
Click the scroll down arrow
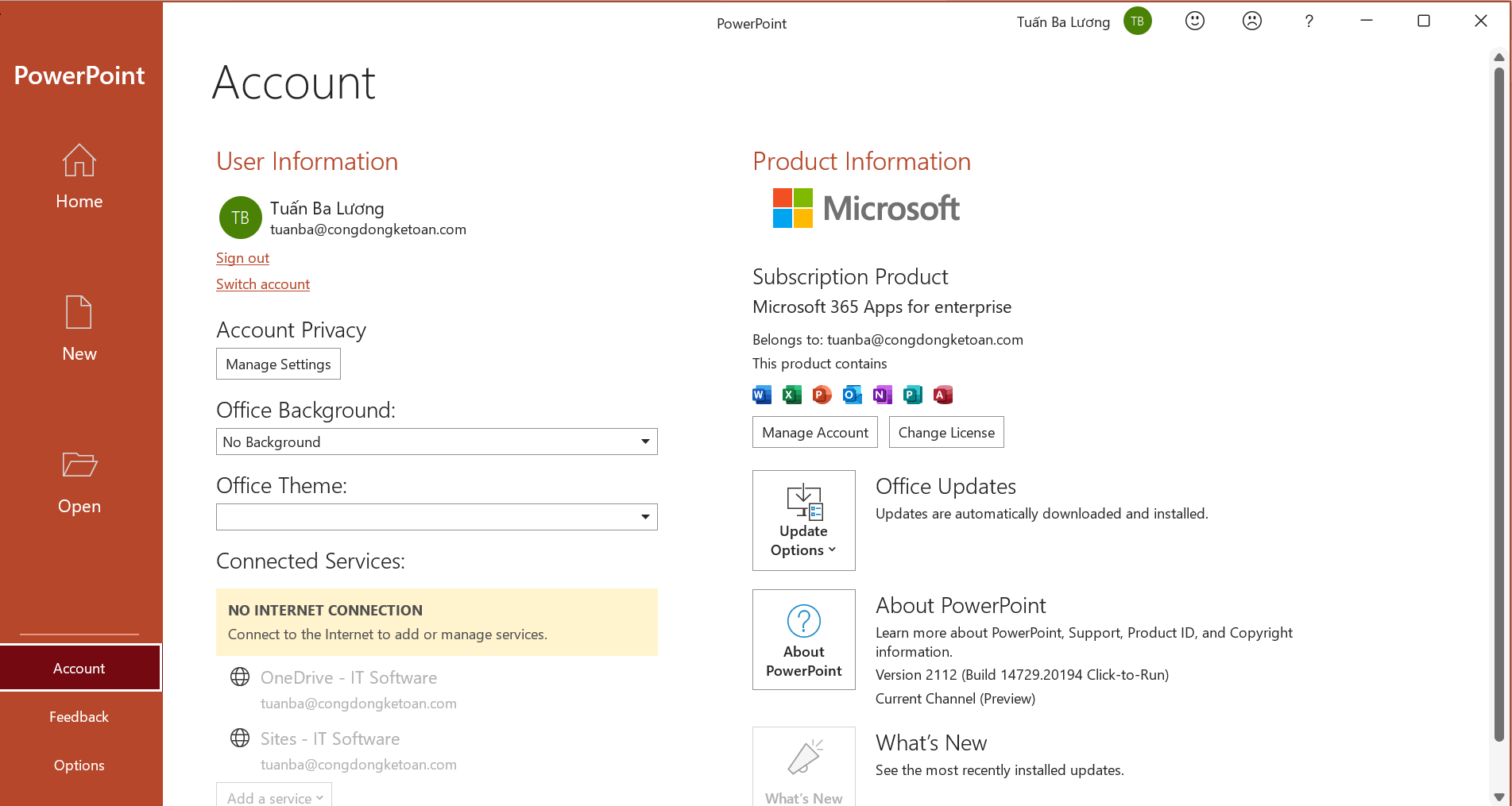click(x=1499, y=796)
